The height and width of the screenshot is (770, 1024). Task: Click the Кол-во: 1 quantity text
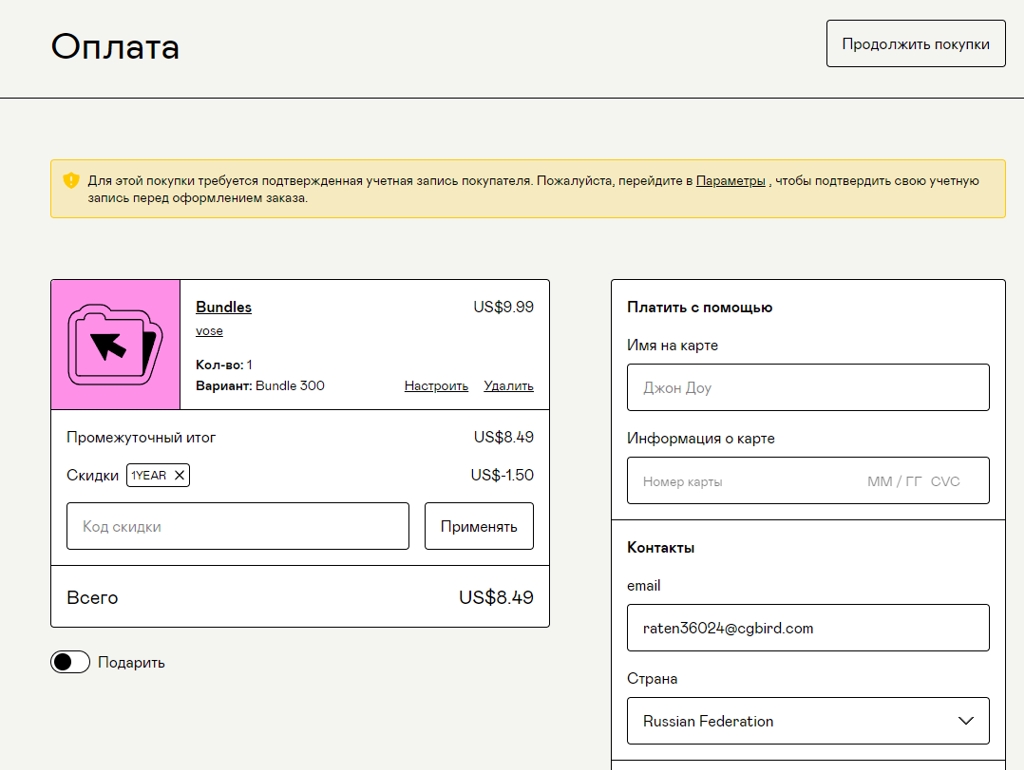[224, 365]
